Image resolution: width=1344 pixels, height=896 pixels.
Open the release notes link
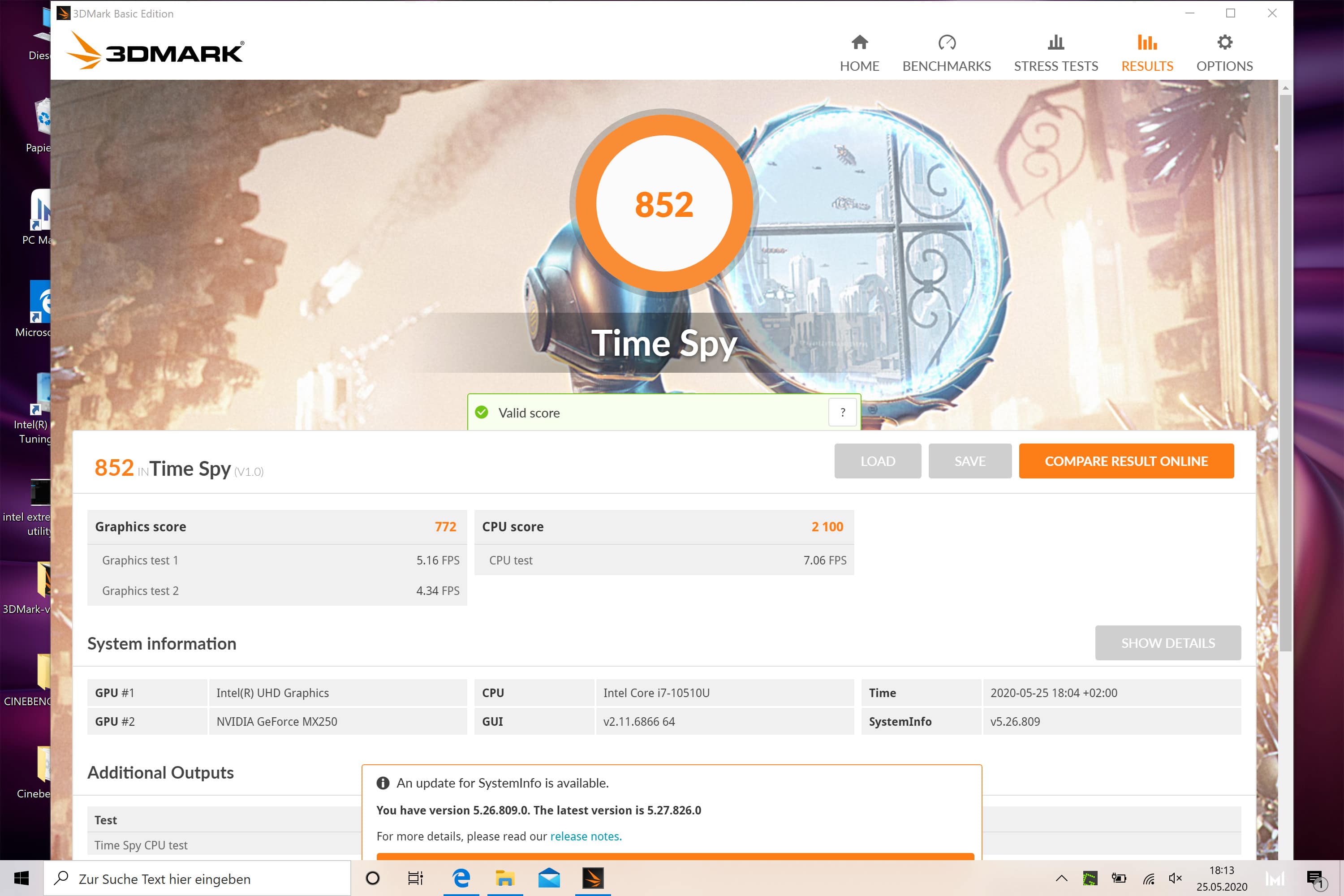(585, 836)
